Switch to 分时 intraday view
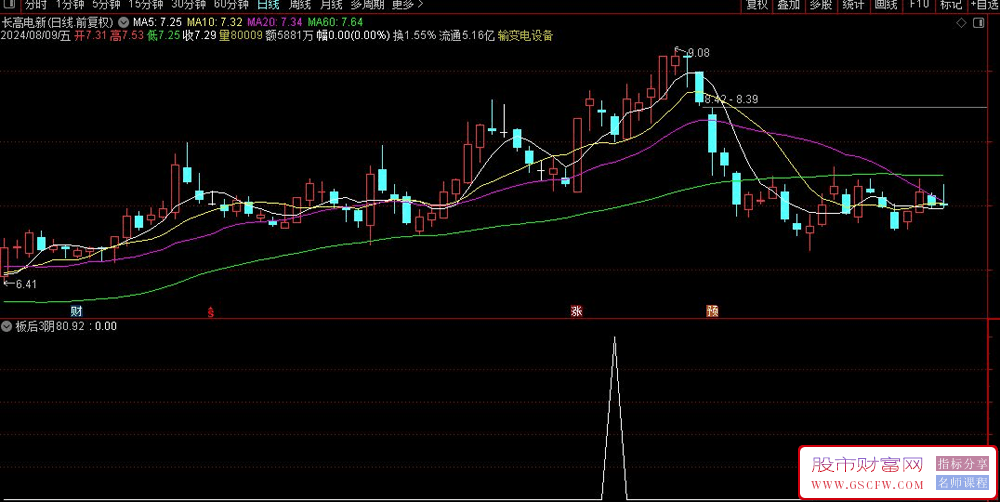The width and height of the screenshot is (1000, 502). click(36, 4)
